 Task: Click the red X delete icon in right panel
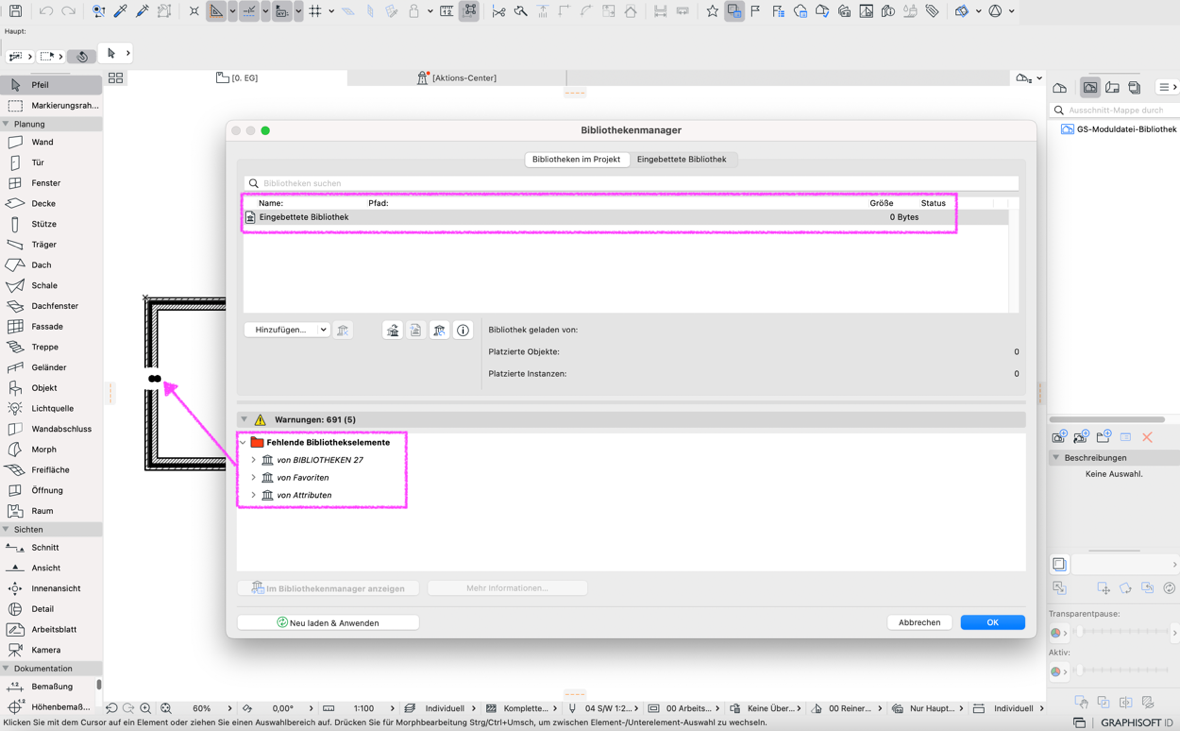click(x=1147, y=437)
